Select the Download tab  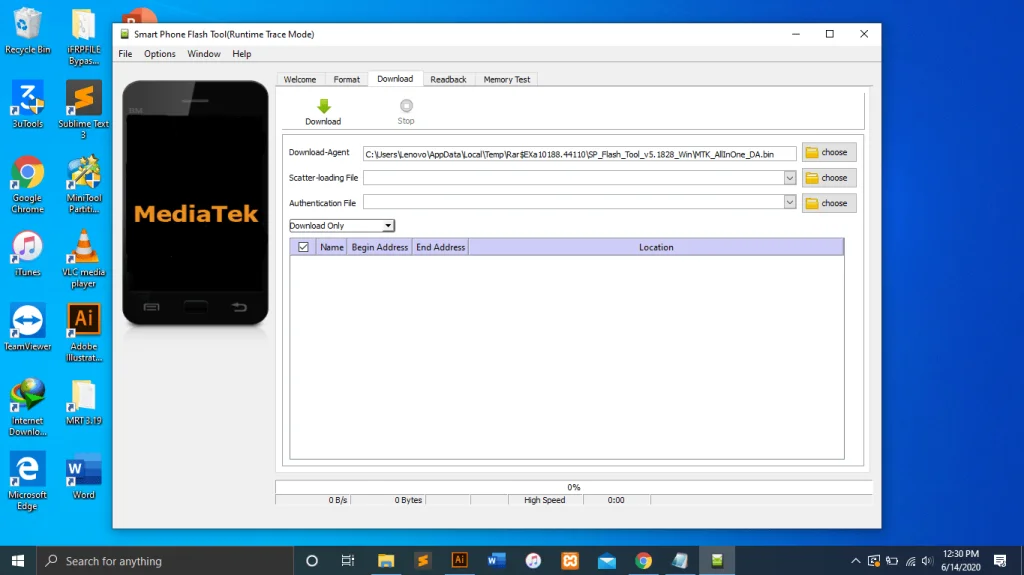click(x=395, y=78)
